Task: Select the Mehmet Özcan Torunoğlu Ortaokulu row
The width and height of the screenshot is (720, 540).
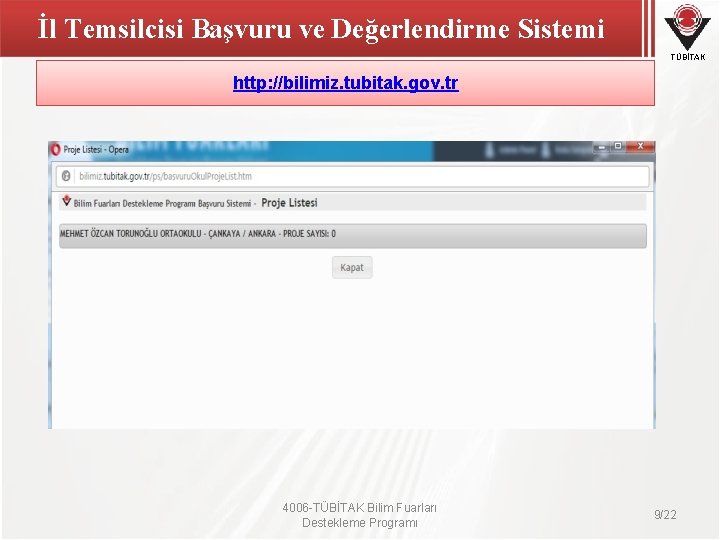Action: (353, 236)
